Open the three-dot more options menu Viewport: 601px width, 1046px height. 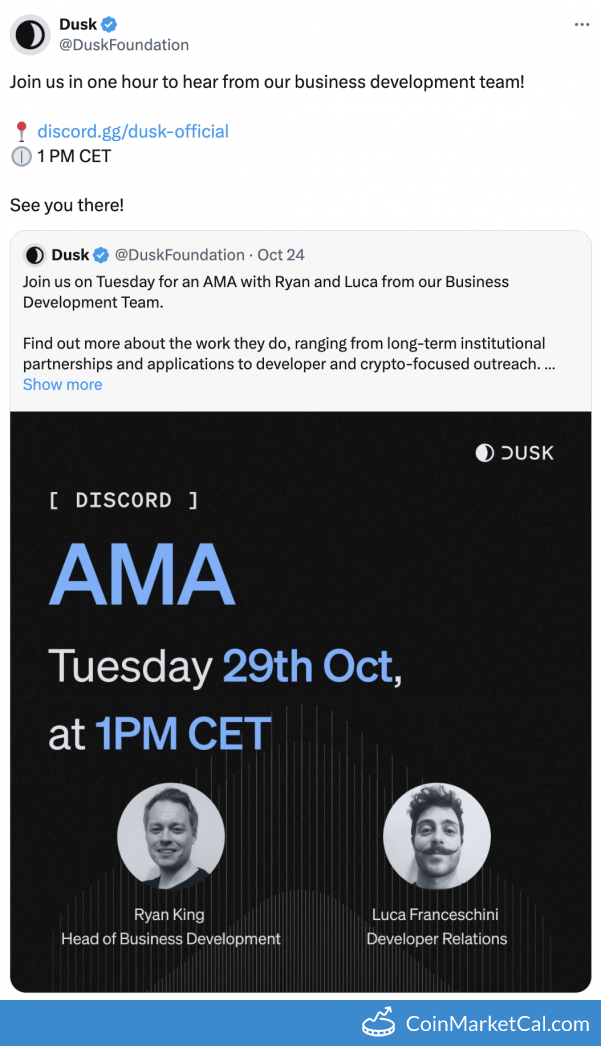582,24
